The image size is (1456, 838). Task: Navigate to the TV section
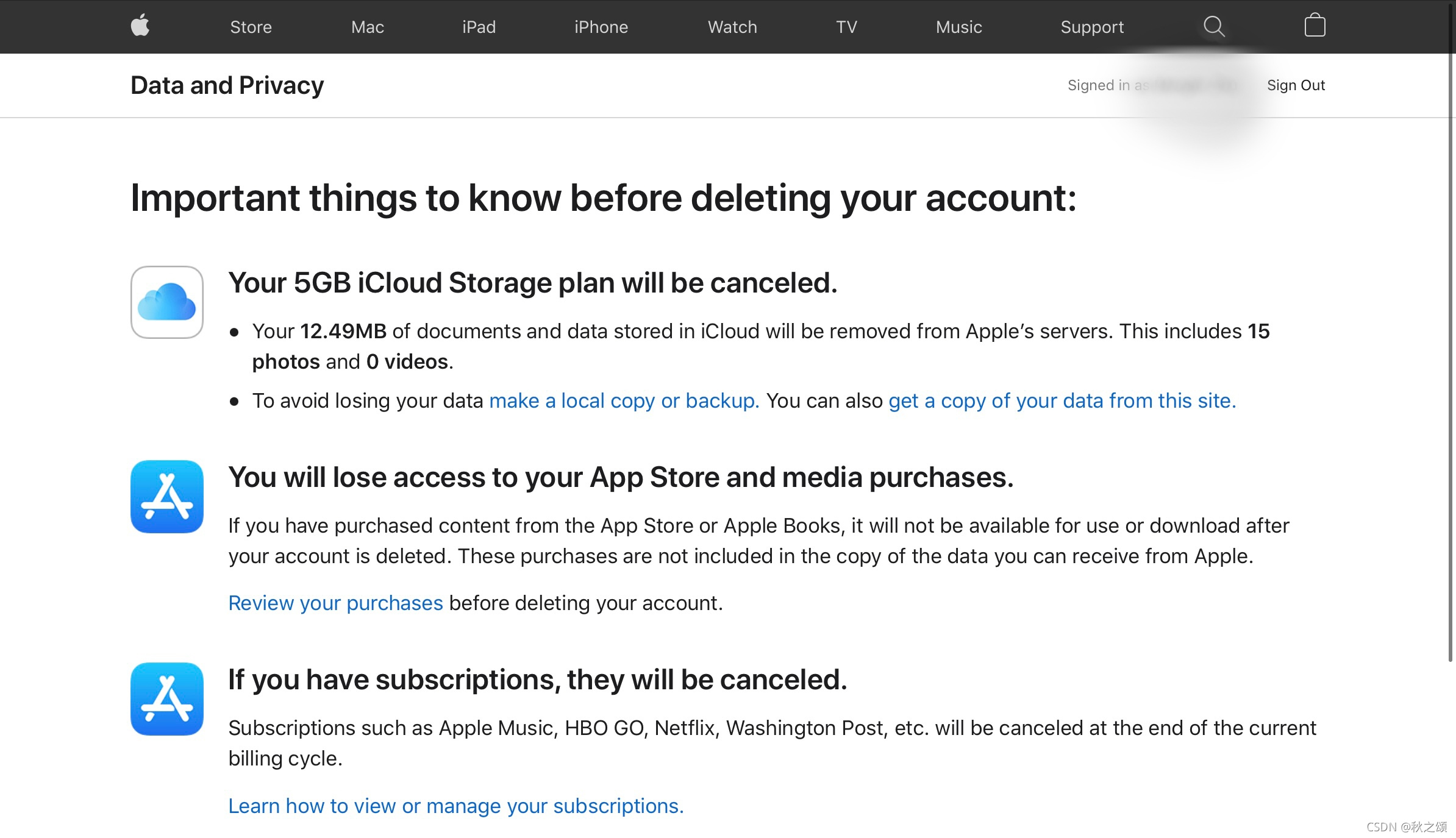point(846,27)
